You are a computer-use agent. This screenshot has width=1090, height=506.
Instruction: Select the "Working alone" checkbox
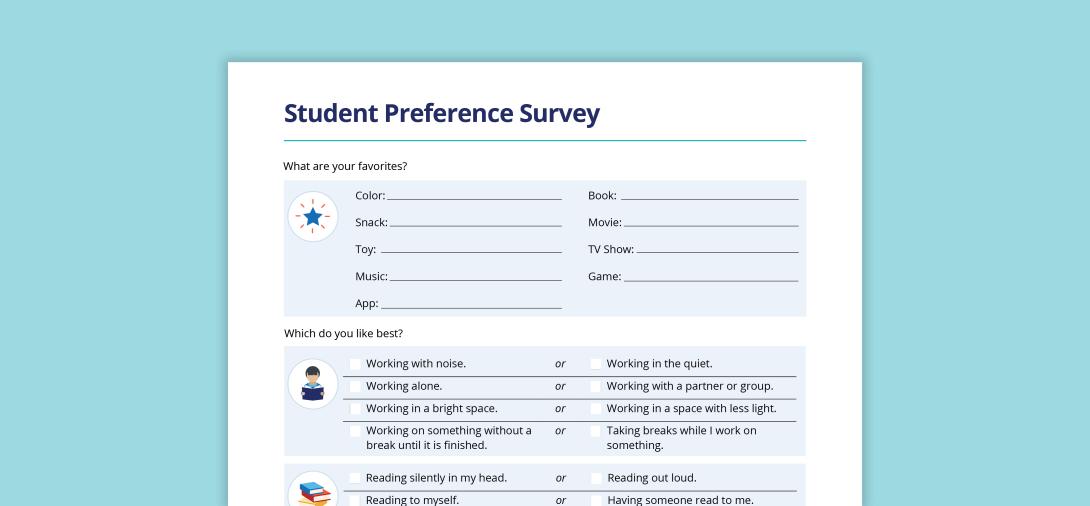[355, 386]
